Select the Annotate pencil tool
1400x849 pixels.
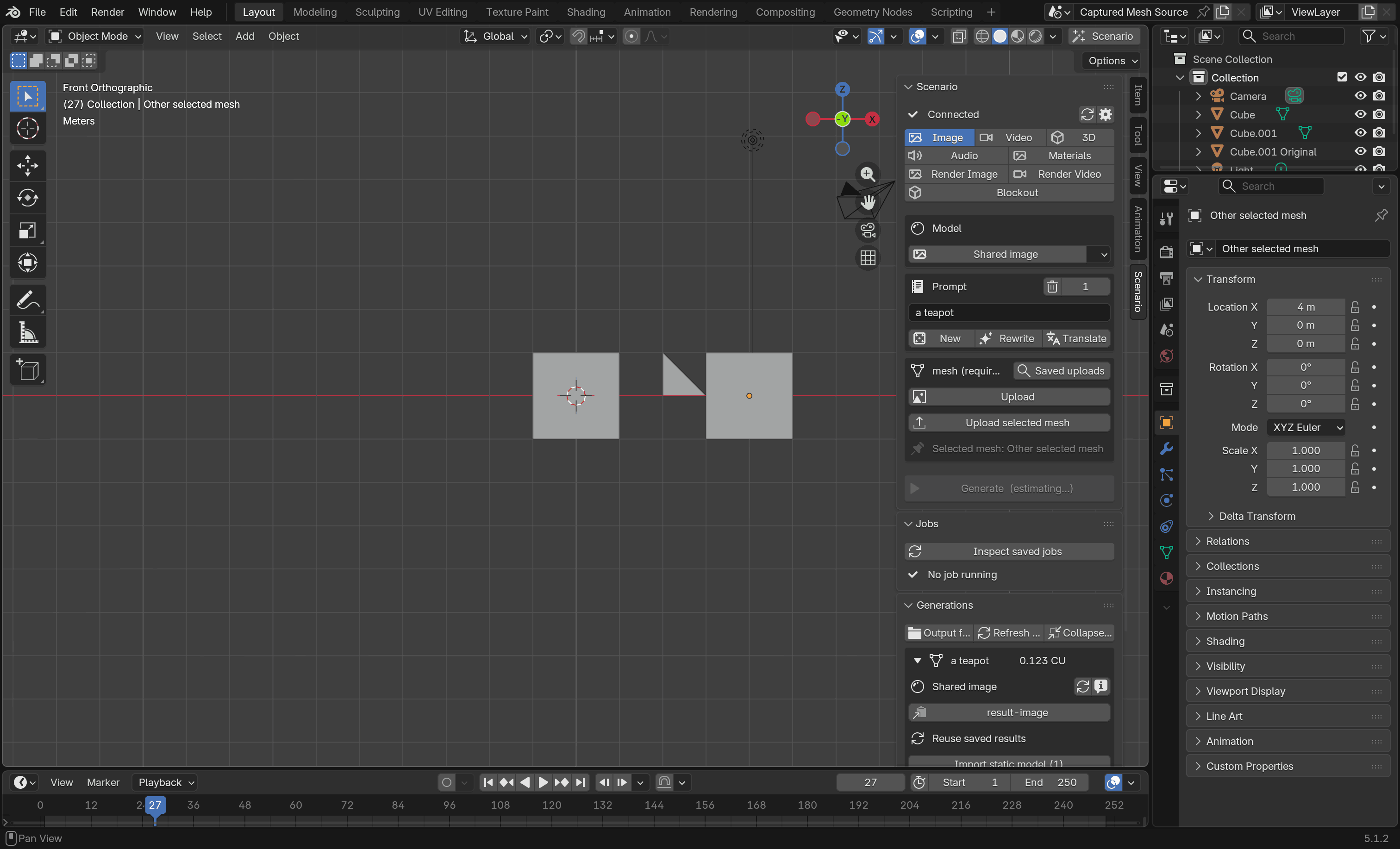27,300
